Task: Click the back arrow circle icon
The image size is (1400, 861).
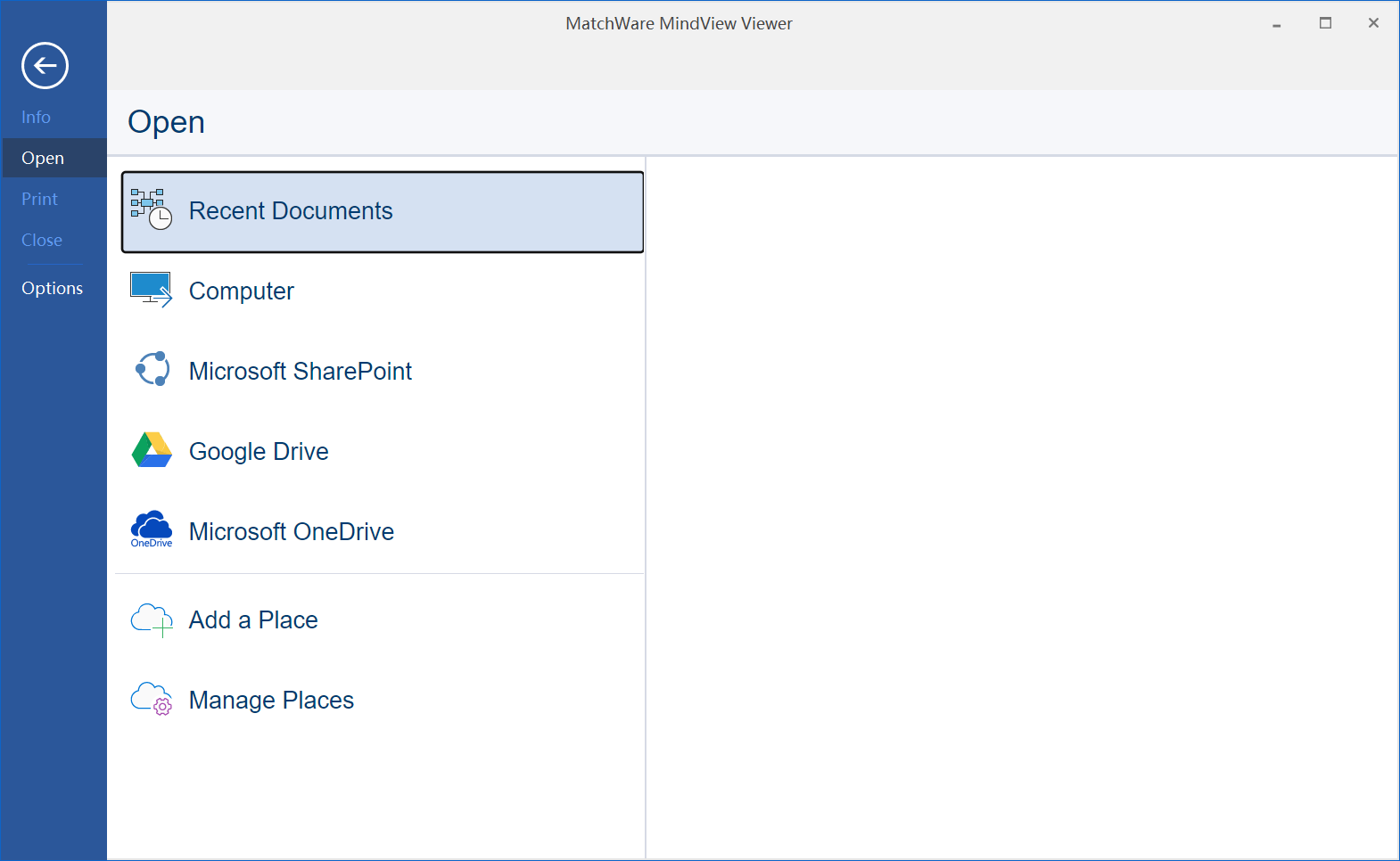Action: 45,65
